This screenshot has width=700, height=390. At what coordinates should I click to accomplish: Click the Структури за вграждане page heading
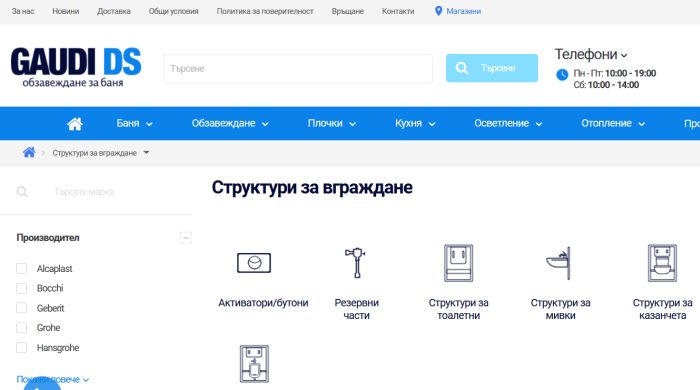pos(312,187)
